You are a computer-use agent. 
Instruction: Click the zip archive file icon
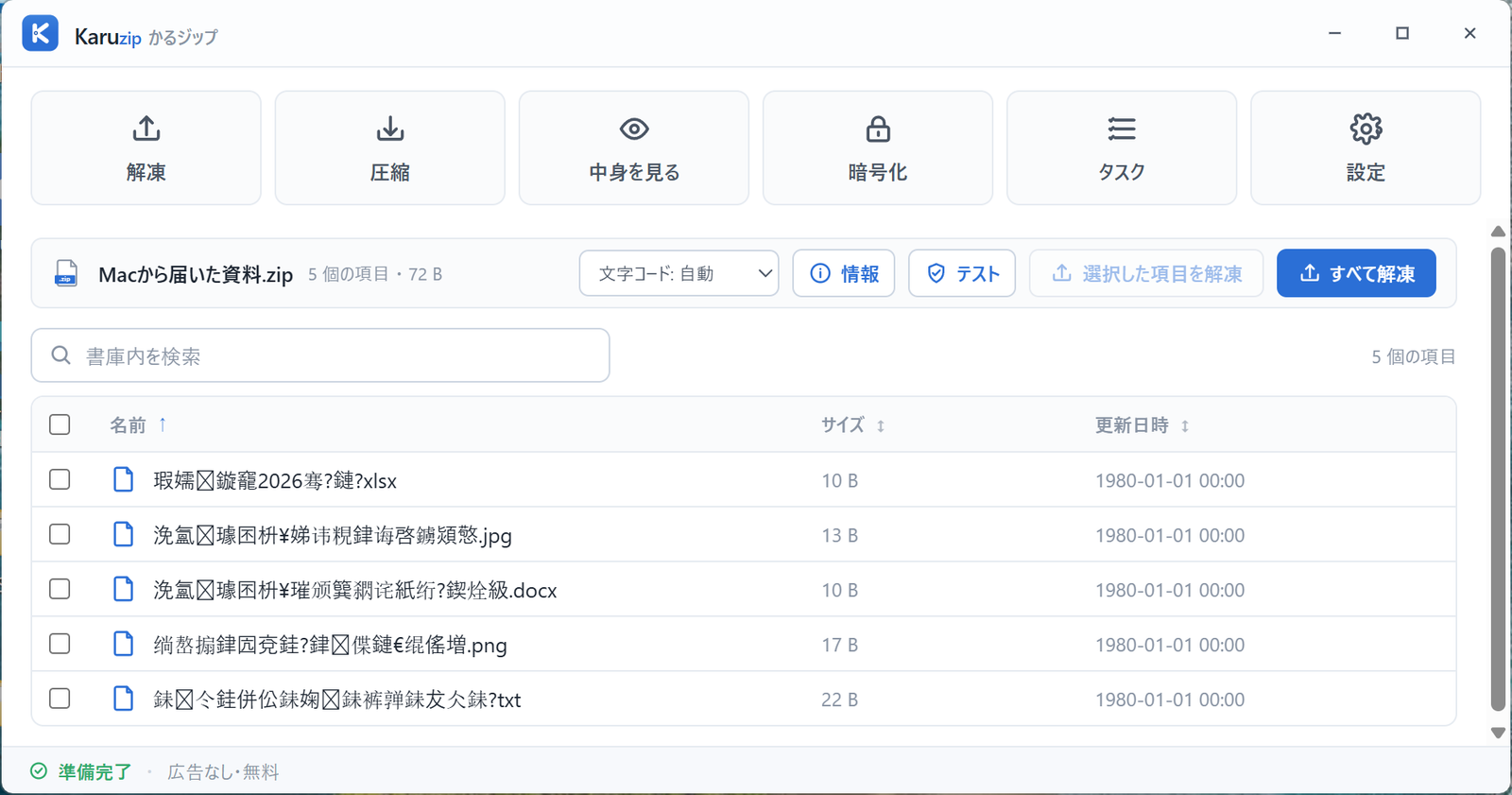66,273
